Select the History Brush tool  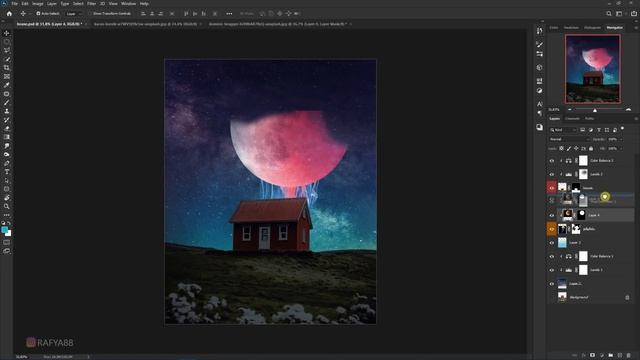pos(7,120)
